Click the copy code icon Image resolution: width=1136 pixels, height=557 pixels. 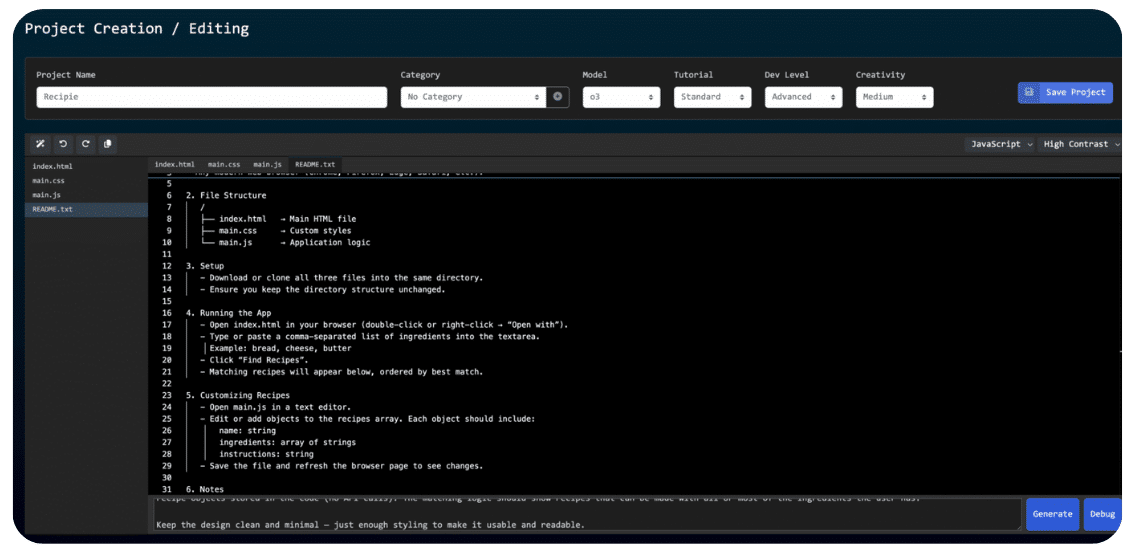pyautogui.click(x=108, y=144)
